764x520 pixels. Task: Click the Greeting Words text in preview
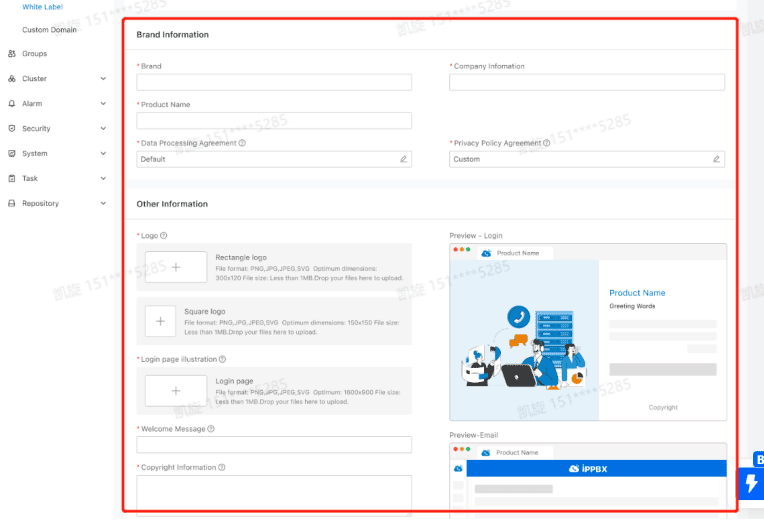point(632,306)
